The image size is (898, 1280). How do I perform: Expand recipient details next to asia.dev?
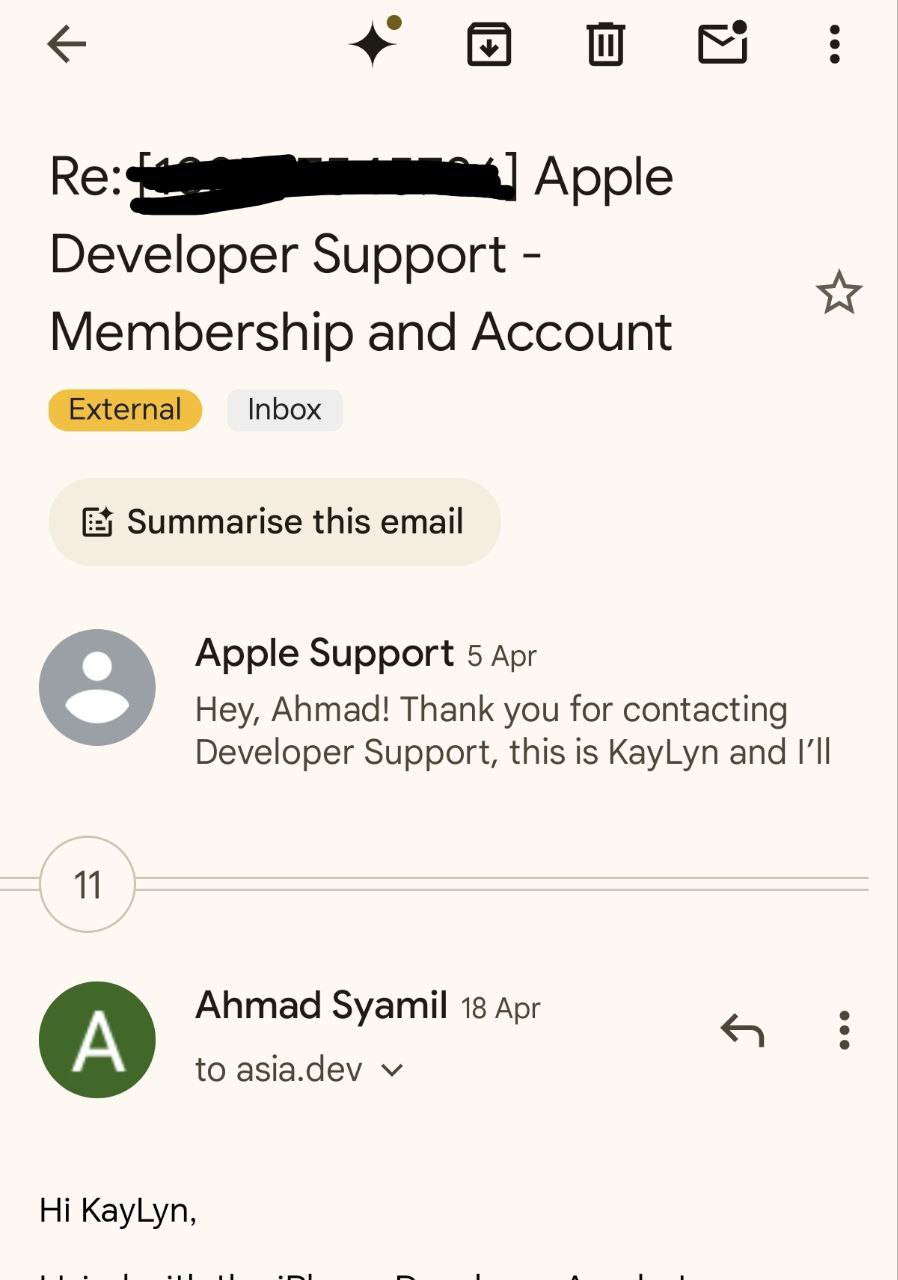tap(393, 1070)
